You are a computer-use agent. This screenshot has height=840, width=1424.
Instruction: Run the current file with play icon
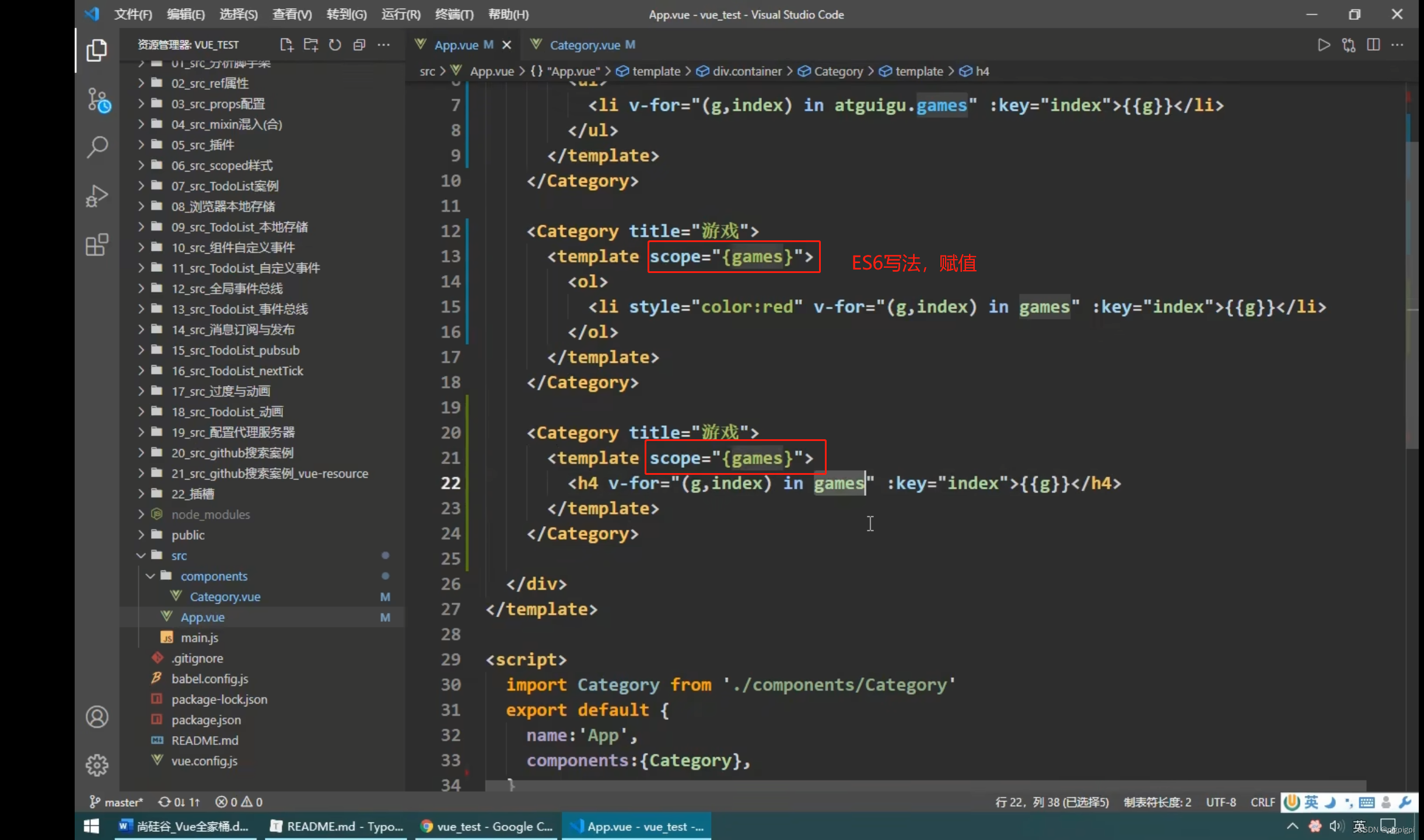tap(1324, 45)
